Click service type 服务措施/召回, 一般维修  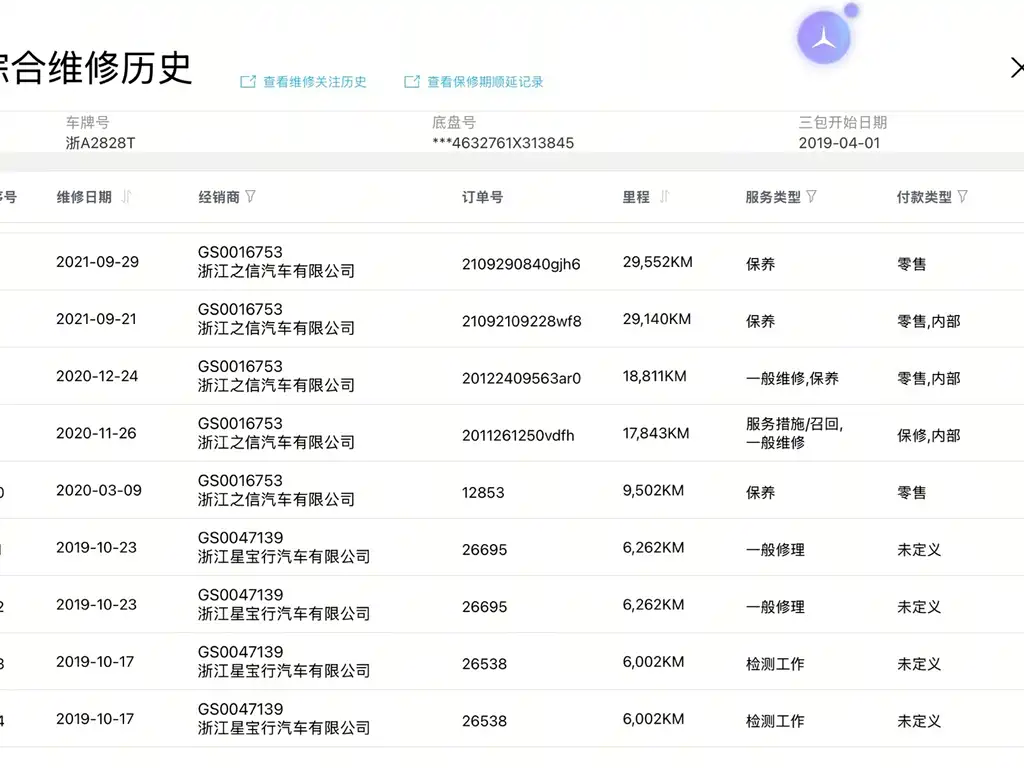(794, 433)
